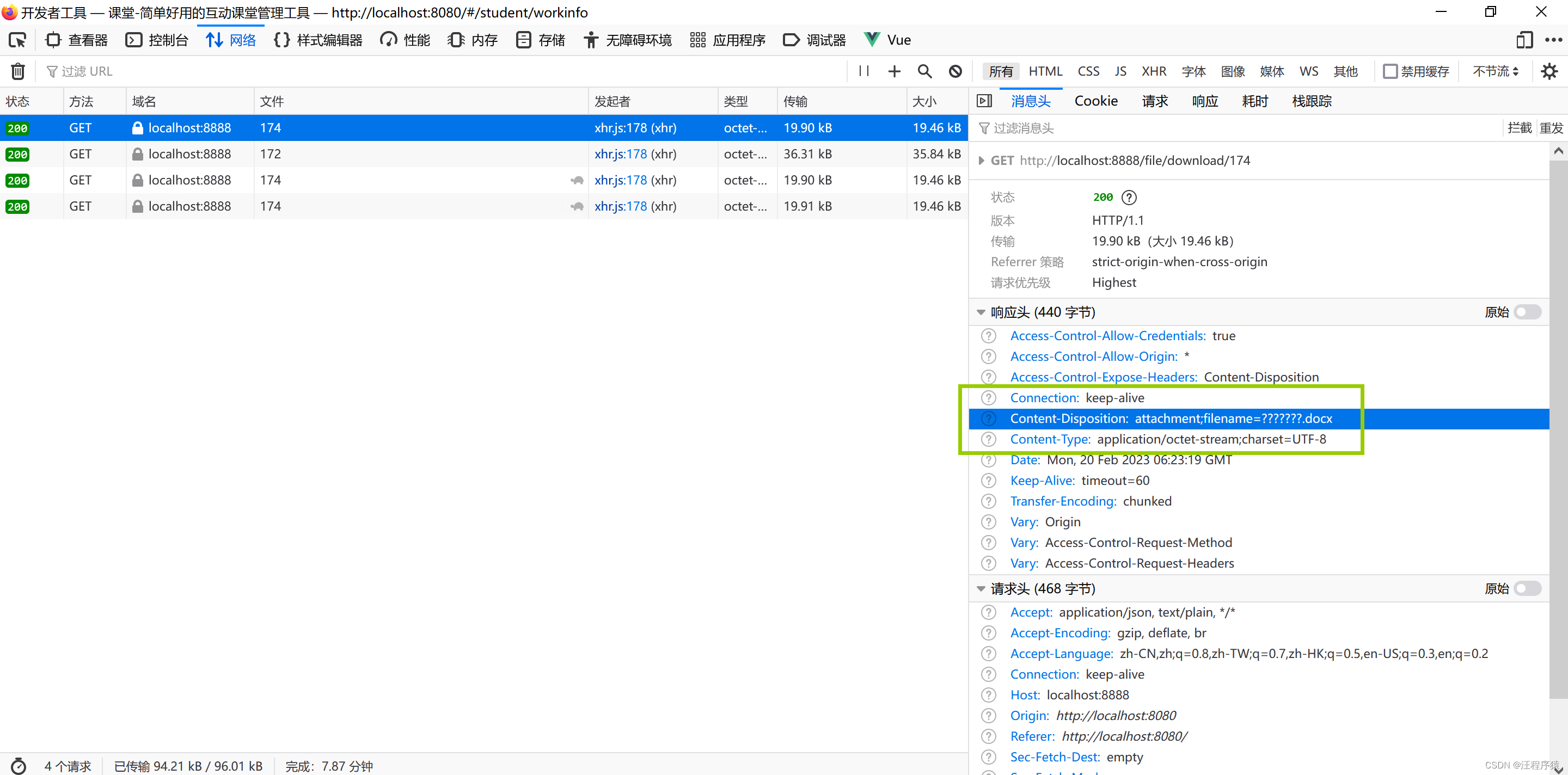
Task: Open the Inspector (查看器) panel
Action: click(77, 40)
